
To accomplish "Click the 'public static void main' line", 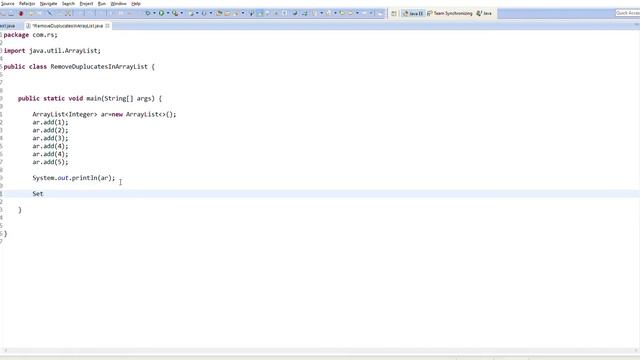I will tap(90, 98).
